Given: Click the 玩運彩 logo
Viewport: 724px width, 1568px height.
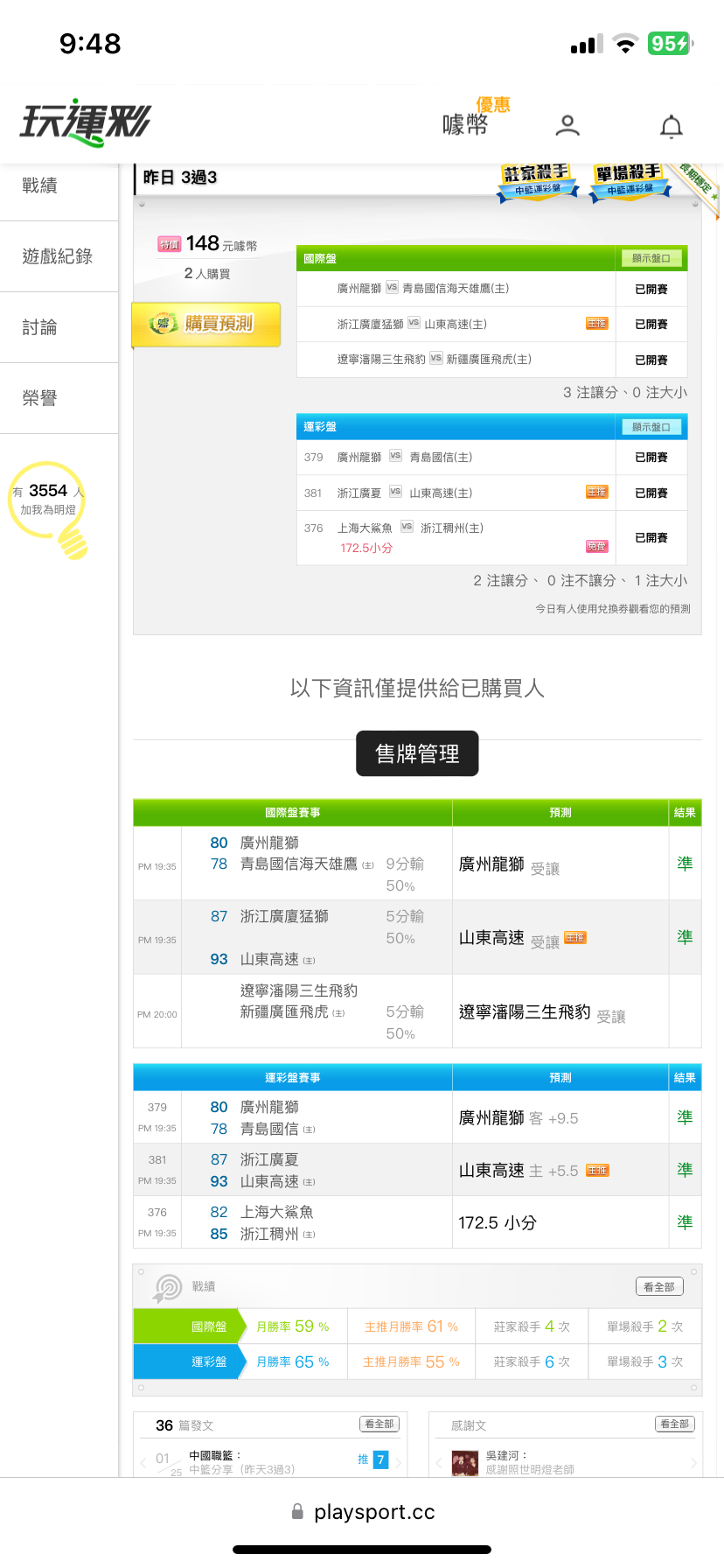Looking at the screenshot, I should click(86, 122).
